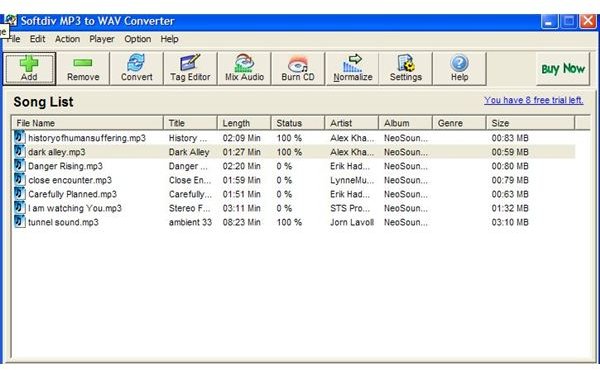
Task: Select file I am watching You.mp3
Action: click(75, 208)
